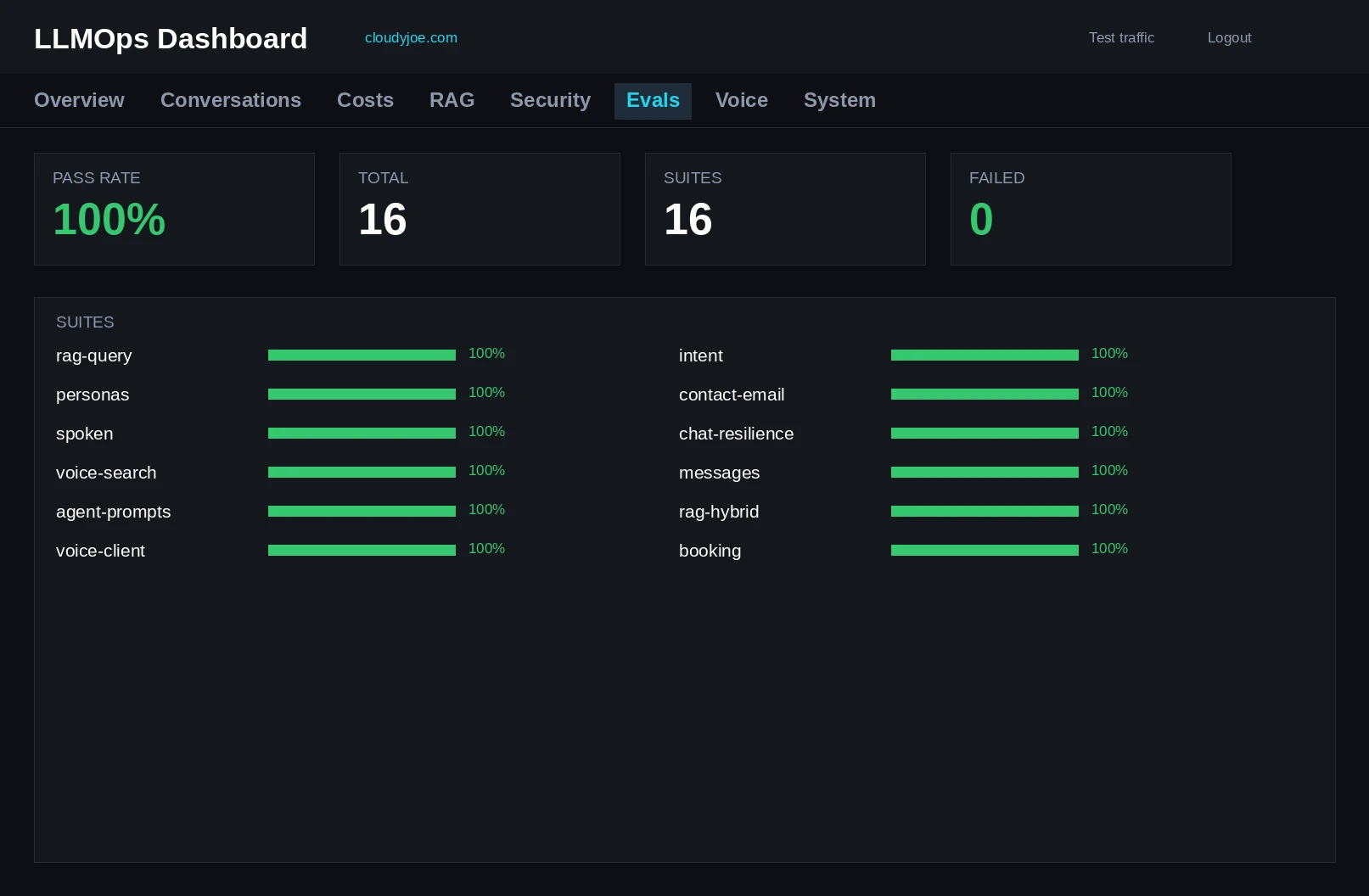The width and height of the screenshot is (1369, 896).
Task: Open the Costs tab
Action: 365,100
